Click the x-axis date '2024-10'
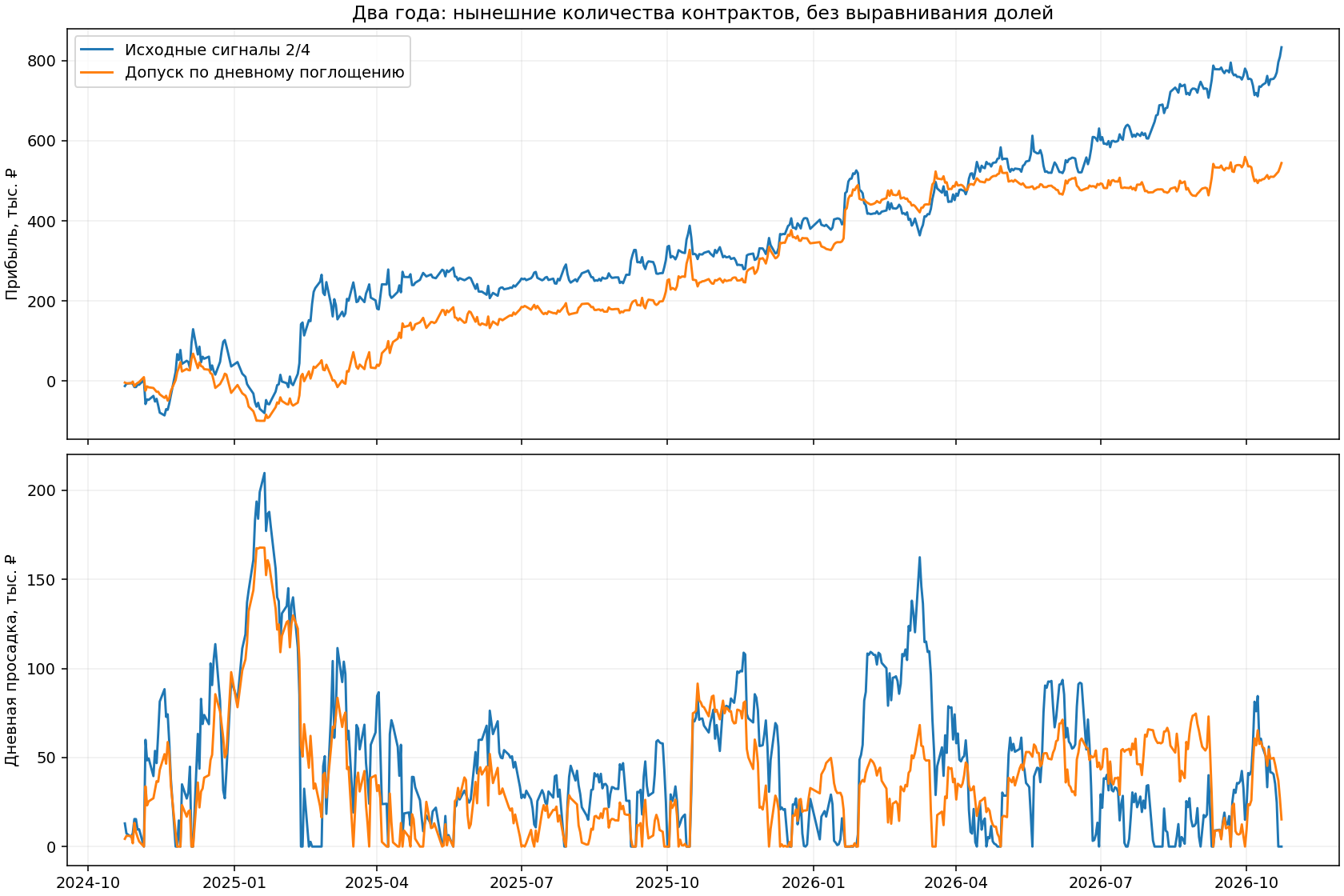The width and height of the screenshot is (1344, 896). (x=88, y=882)
